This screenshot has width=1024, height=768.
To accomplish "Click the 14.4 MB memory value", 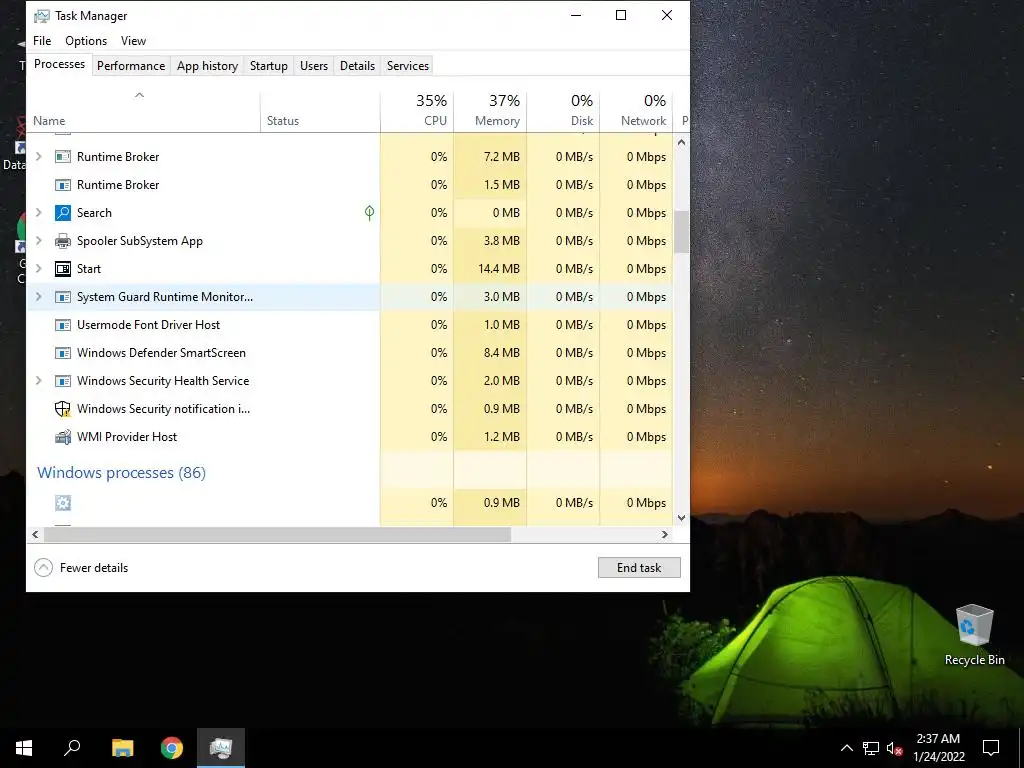I will point(499,269).
